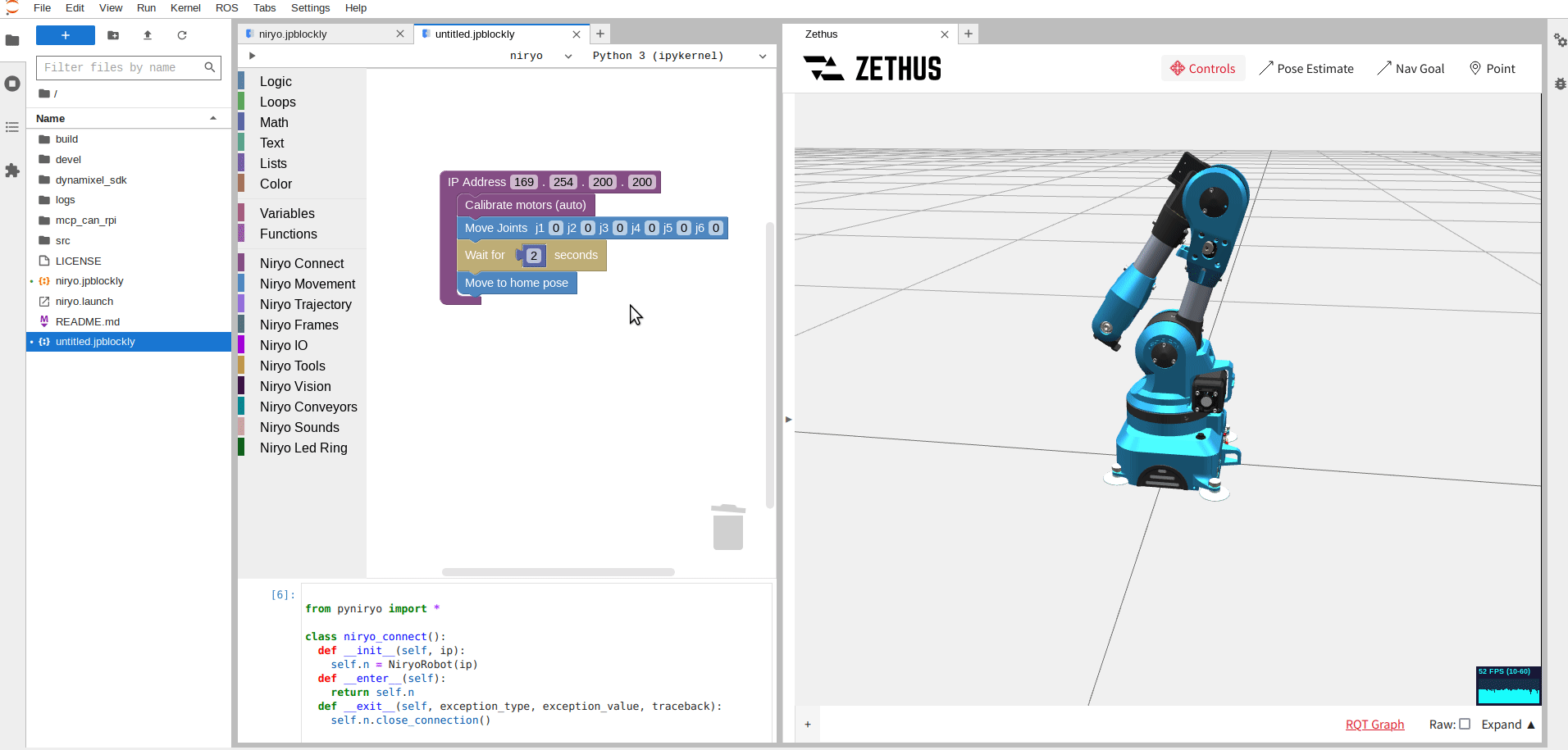Click the root folder breadcrumb icon
Viewport: 1568px width, 750px height.
(44, 93)
